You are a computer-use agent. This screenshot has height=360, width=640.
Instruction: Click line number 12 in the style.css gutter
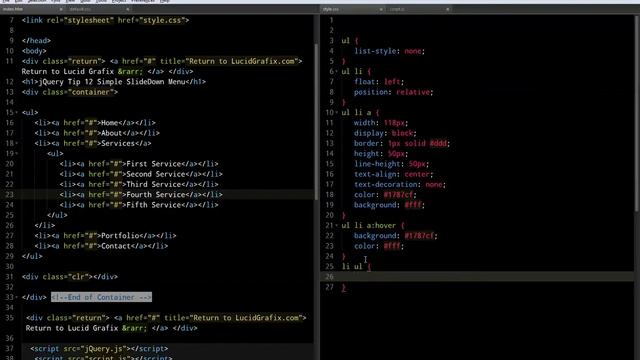point(329,133)
